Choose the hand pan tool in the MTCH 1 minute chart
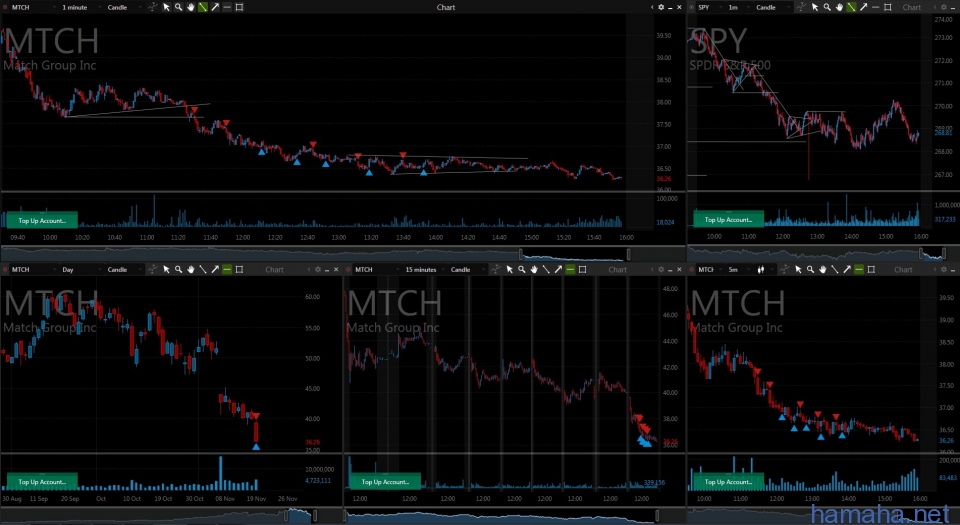Viewport: 960px width, 525px height. [x=190, y=7]
